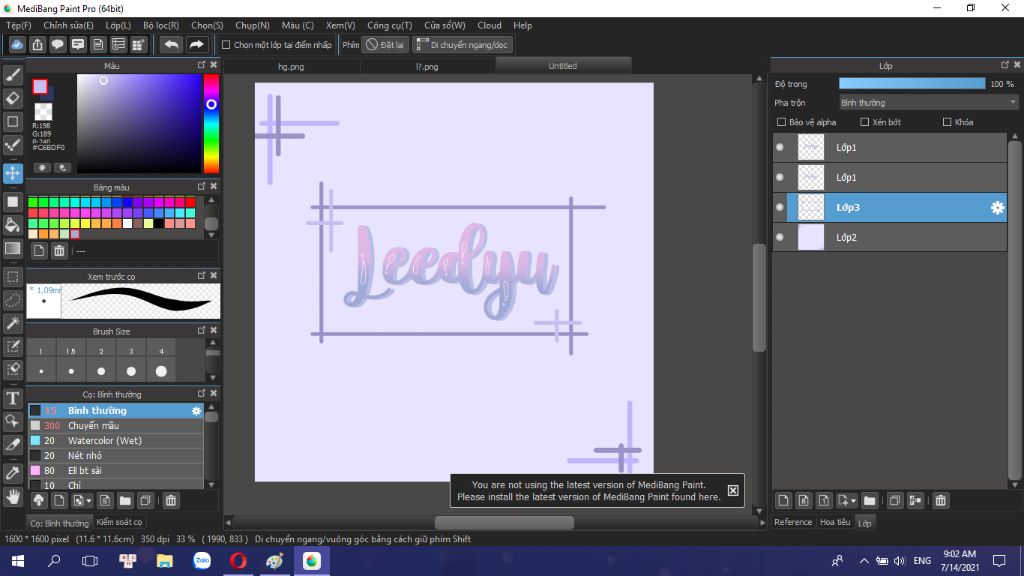
Task: Activate the Move tool
Action: pyautogui.click(x=12, y=173)
